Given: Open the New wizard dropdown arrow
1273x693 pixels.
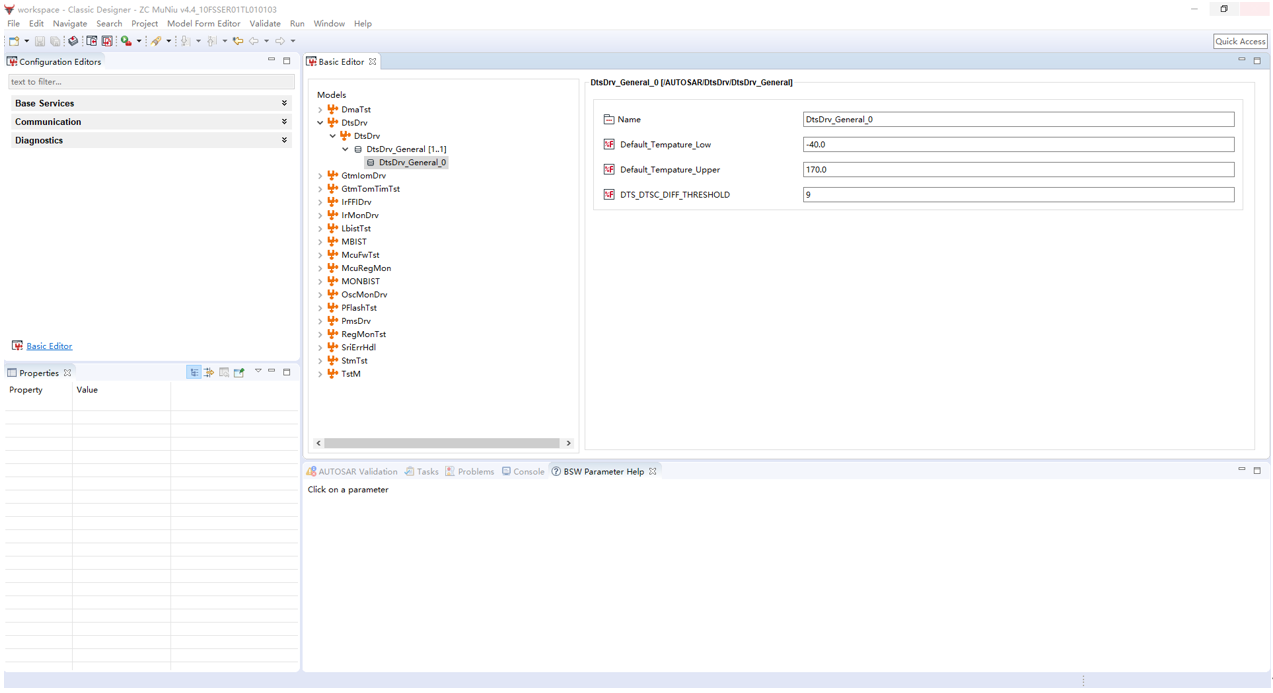Looking at the screenshot, I should 27,41.
